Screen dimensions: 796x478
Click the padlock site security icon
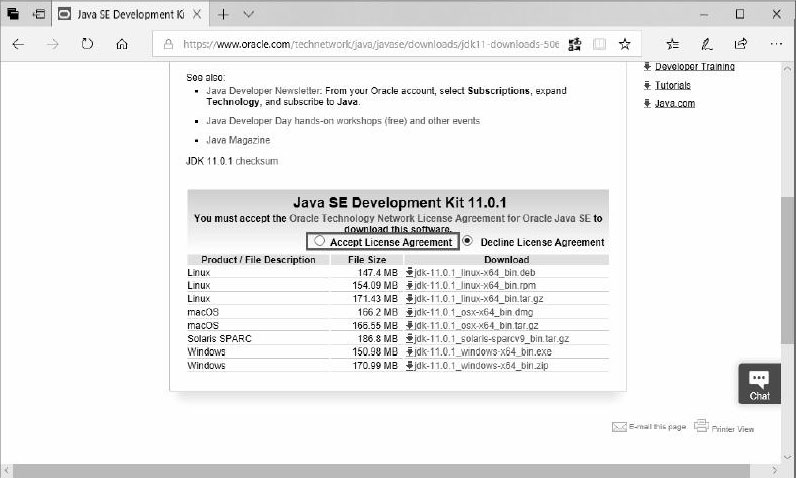click(x=168, y=44)
